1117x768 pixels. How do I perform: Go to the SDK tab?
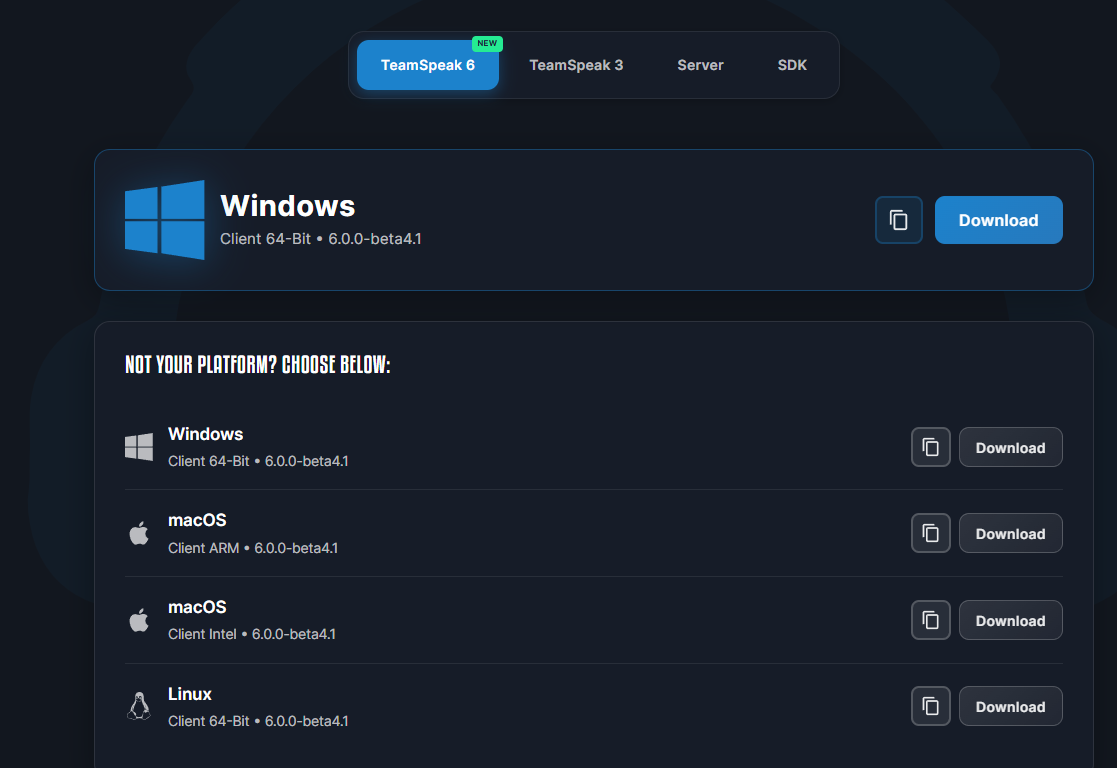792,65
